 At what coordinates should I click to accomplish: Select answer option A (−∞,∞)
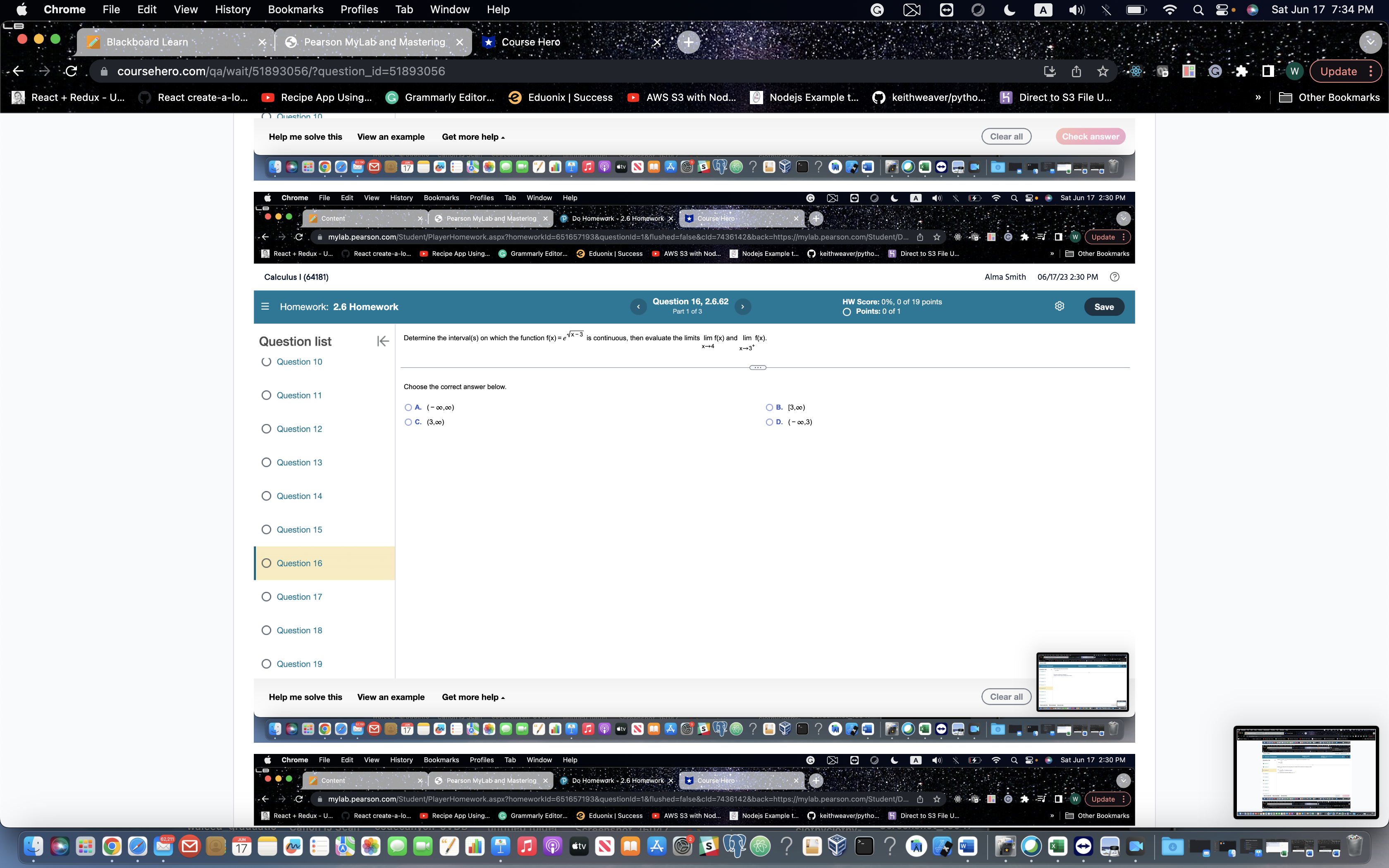point(408,408)
